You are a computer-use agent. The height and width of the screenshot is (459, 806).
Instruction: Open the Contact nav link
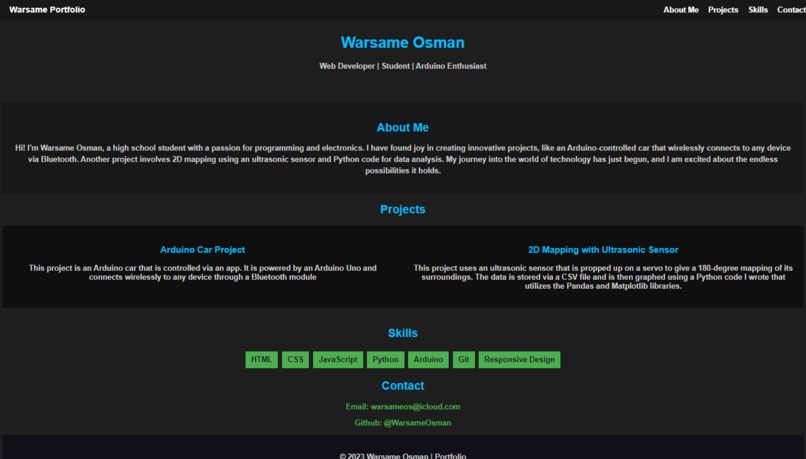tap(791, 10)
